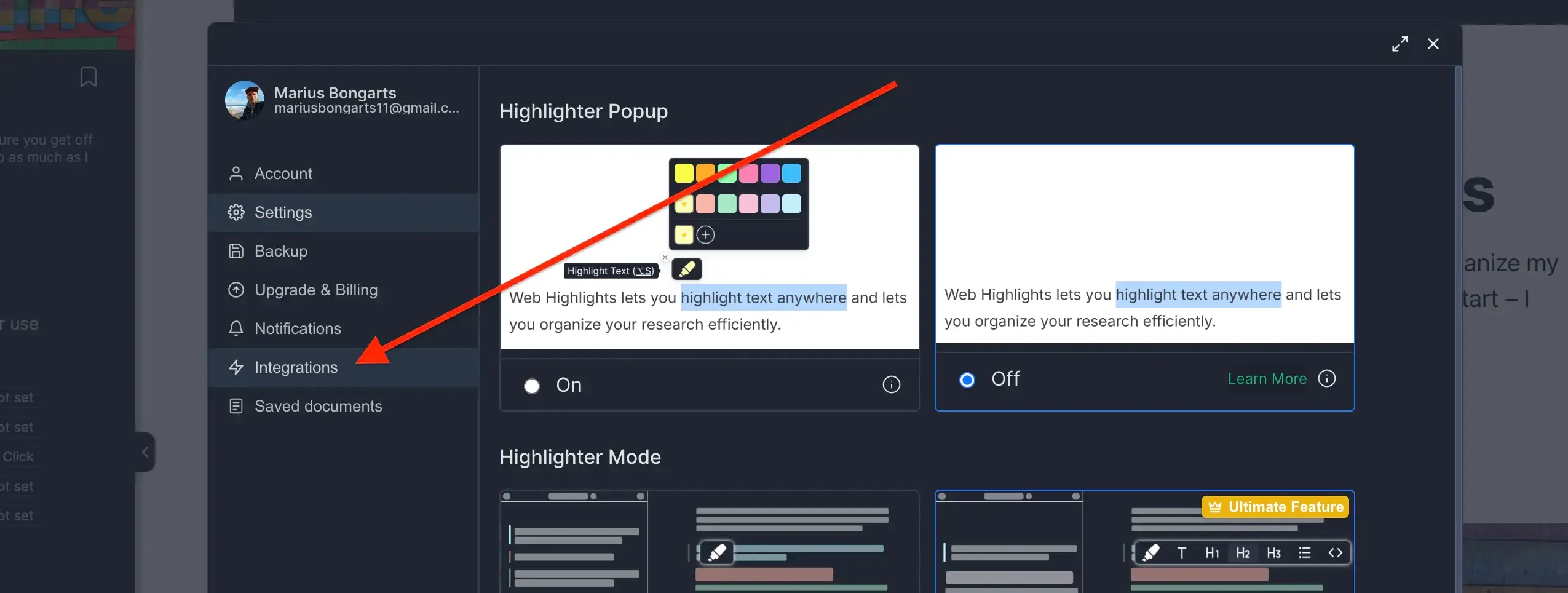Click the Account person icon
This screenshot has height=593, width=1568.
coord(236,173)
